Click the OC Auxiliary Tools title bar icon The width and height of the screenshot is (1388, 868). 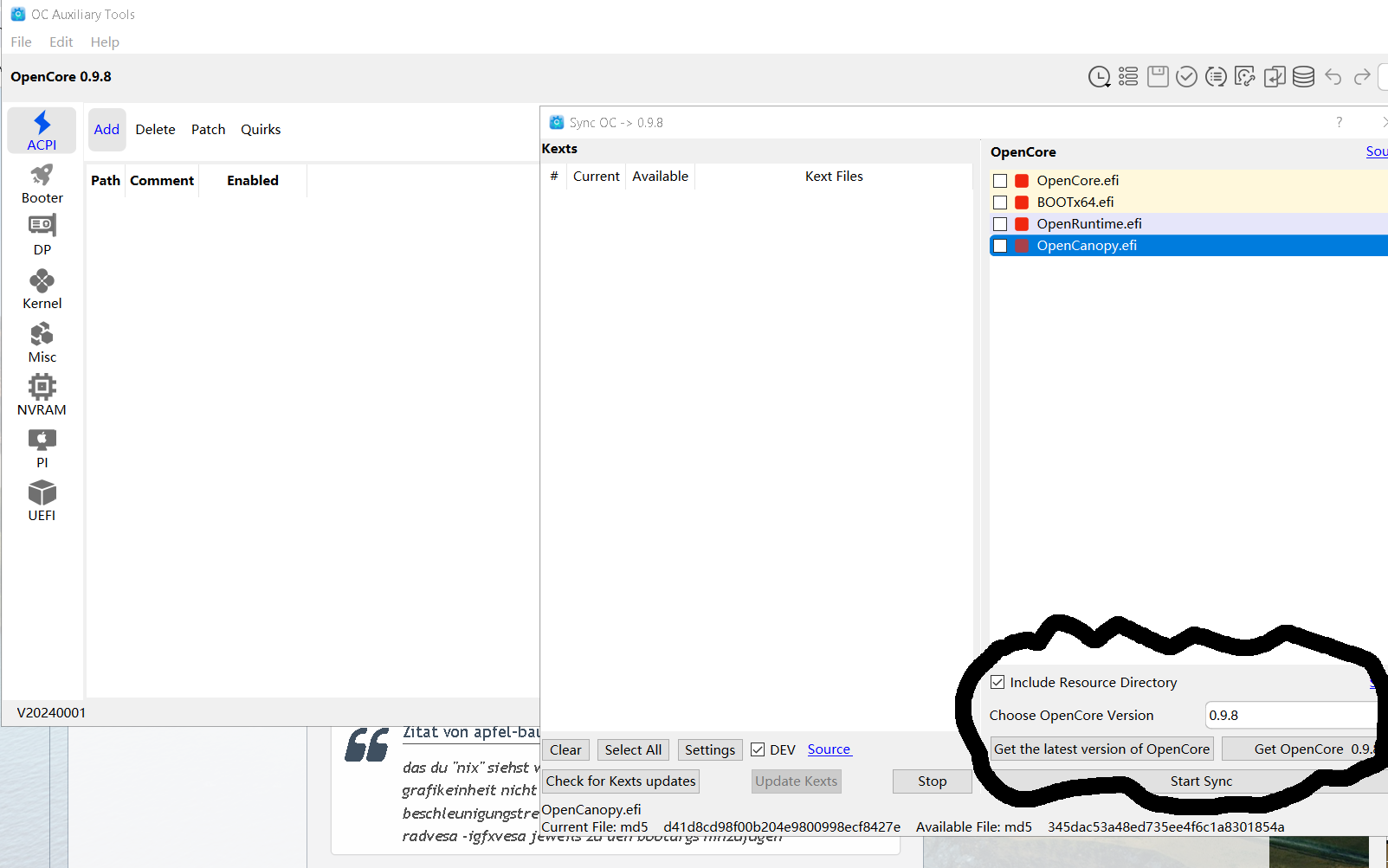(x=17, y=14)
